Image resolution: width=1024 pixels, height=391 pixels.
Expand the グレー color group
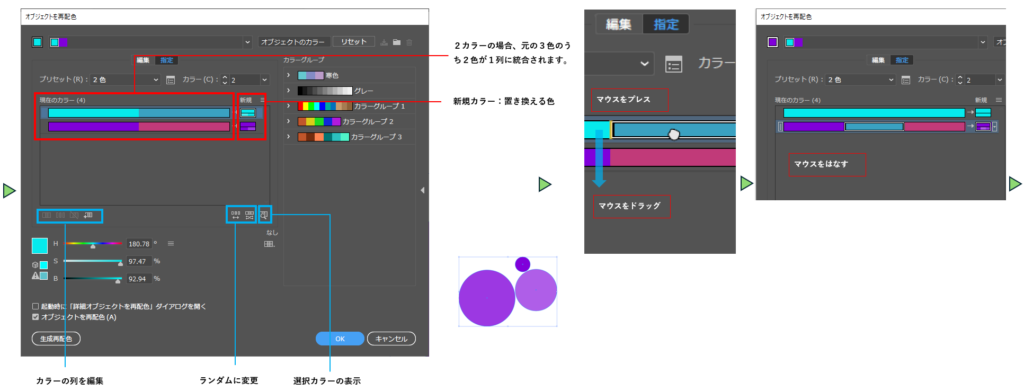tap(289, 91)
